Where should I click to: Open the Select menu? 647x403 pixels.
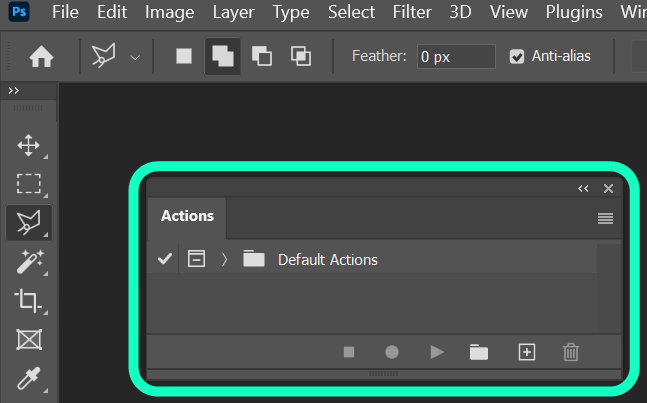[x=352, y=12]
